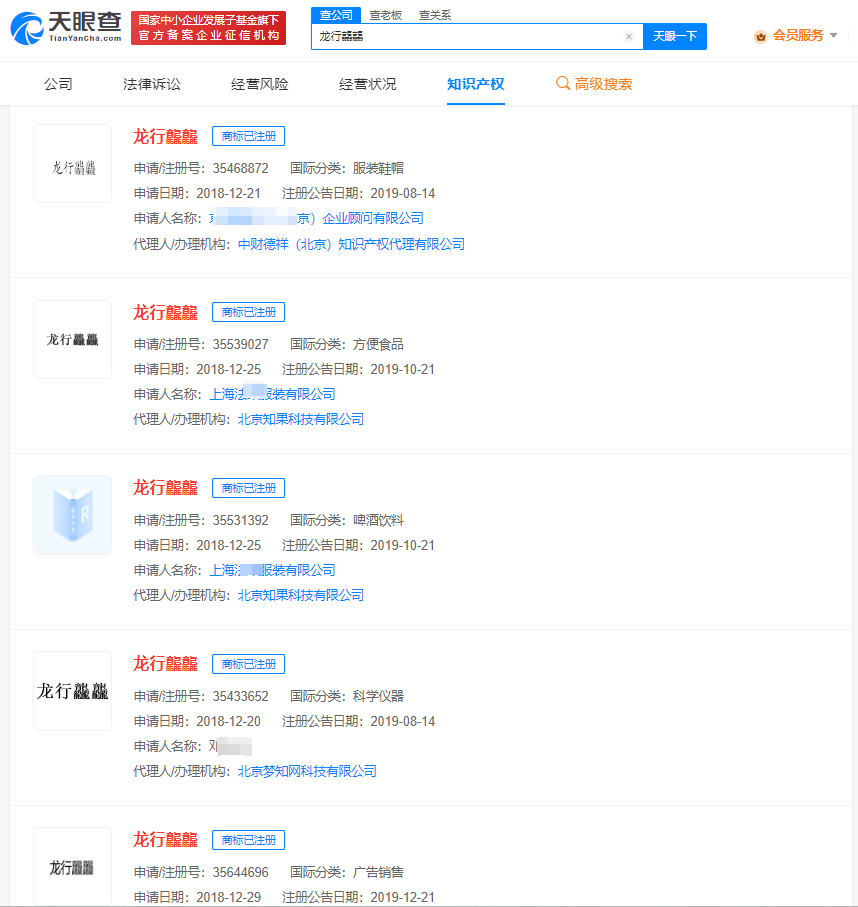Open placeholder book thumbnail for registration 35531392
858x907 pixels.
coord(72,515)
